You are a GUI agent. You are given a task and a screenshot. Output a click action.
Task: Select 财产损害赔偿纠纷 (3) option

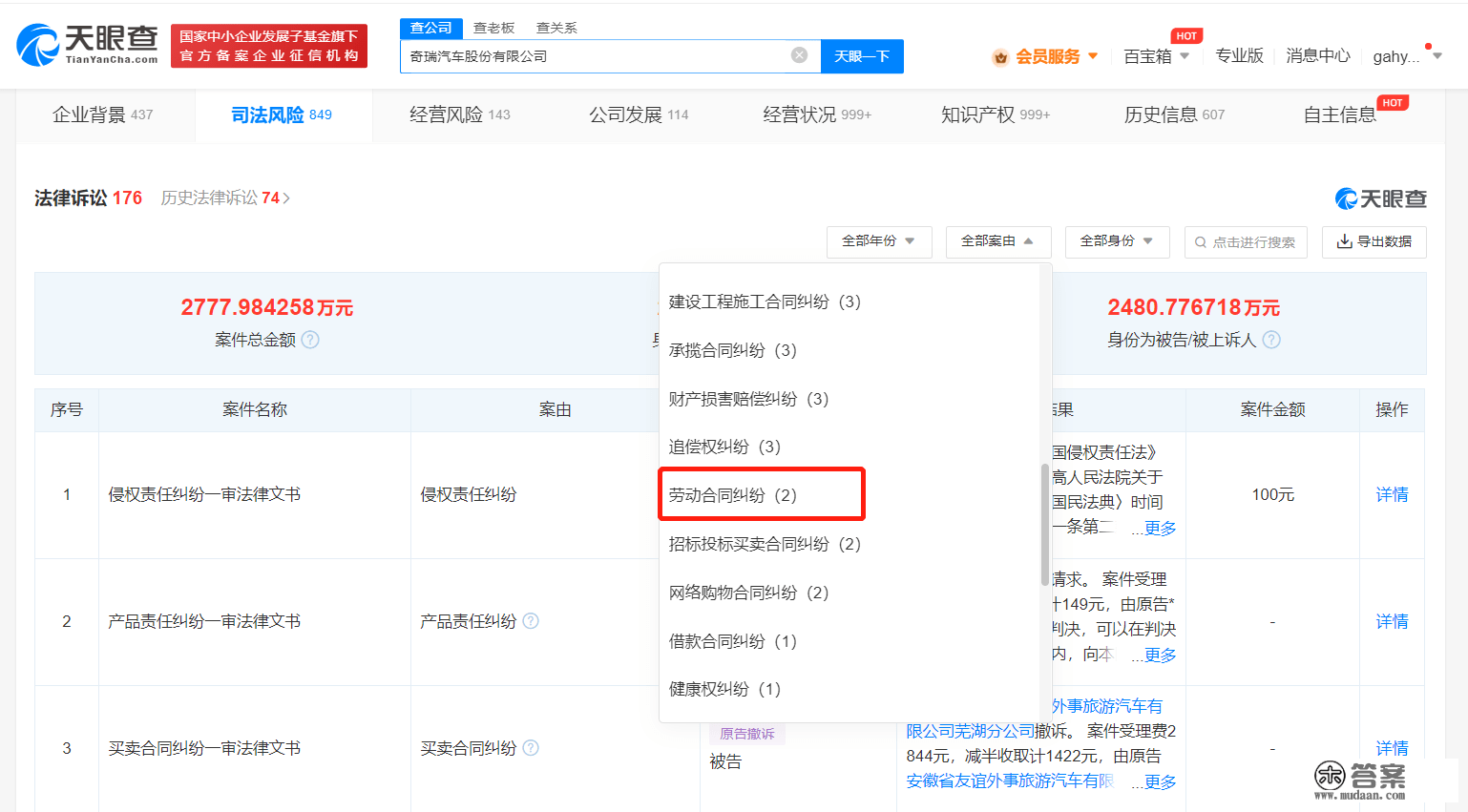point(748,399)
